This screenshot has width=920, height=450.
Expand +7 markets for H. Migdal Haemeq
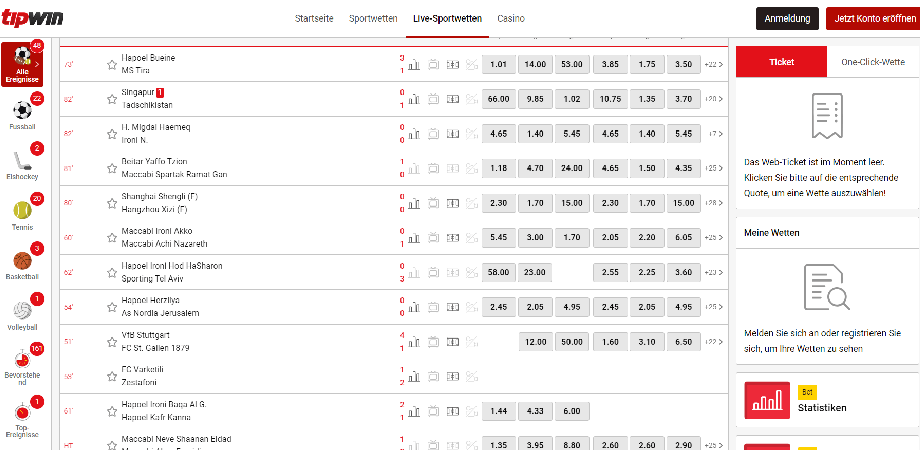[x=714, y=134]
